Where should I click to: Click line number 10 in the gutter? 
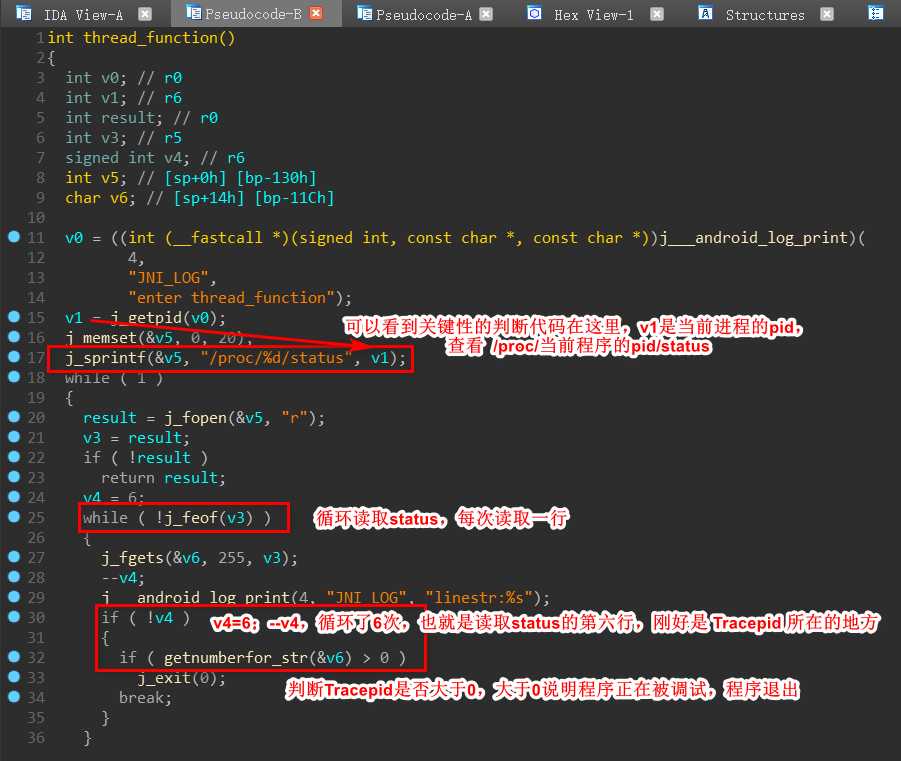36,218
